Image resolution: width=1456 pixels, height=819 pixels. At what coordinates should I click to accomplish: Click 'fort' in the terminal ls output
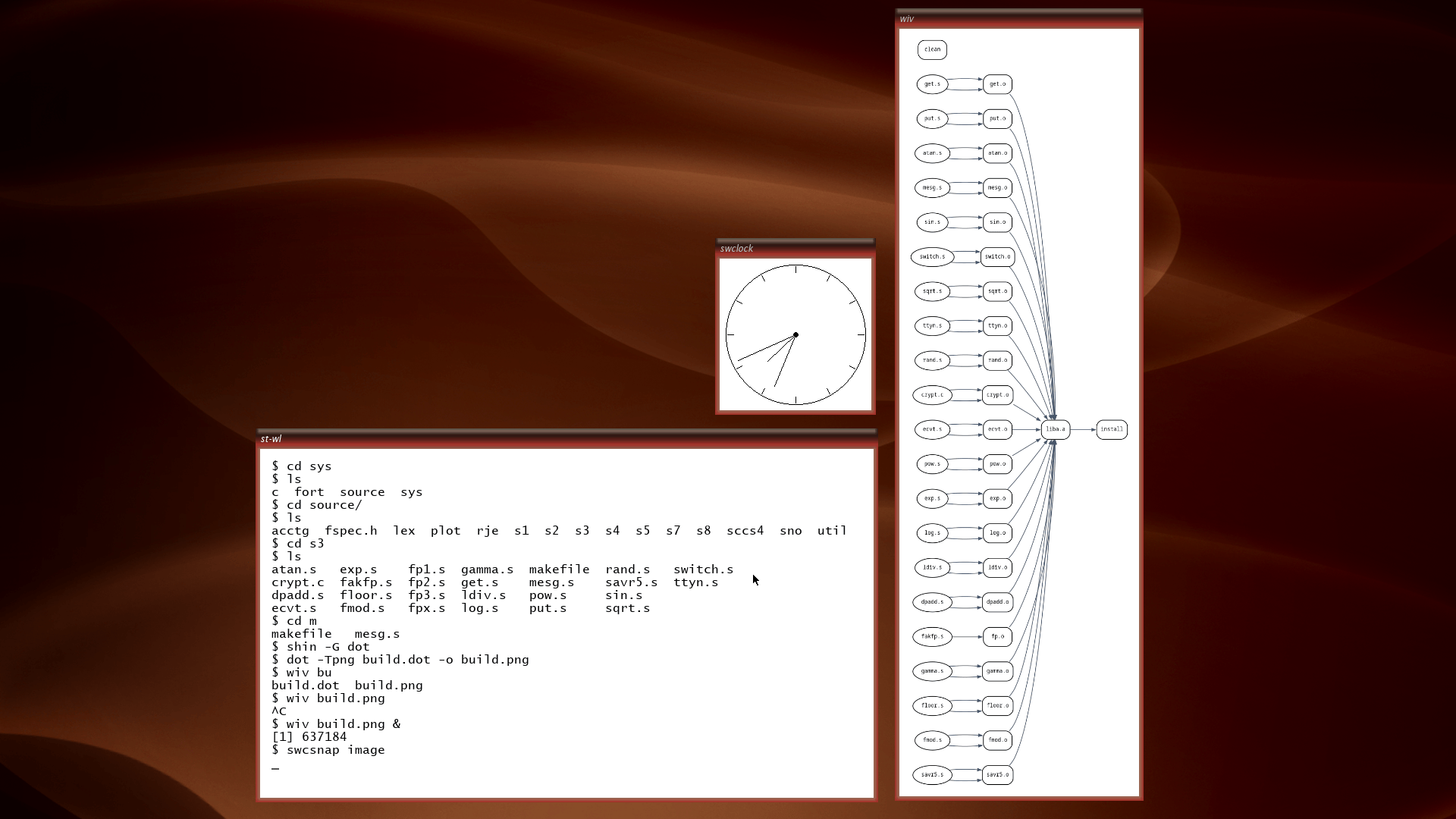tap(309, 492)
